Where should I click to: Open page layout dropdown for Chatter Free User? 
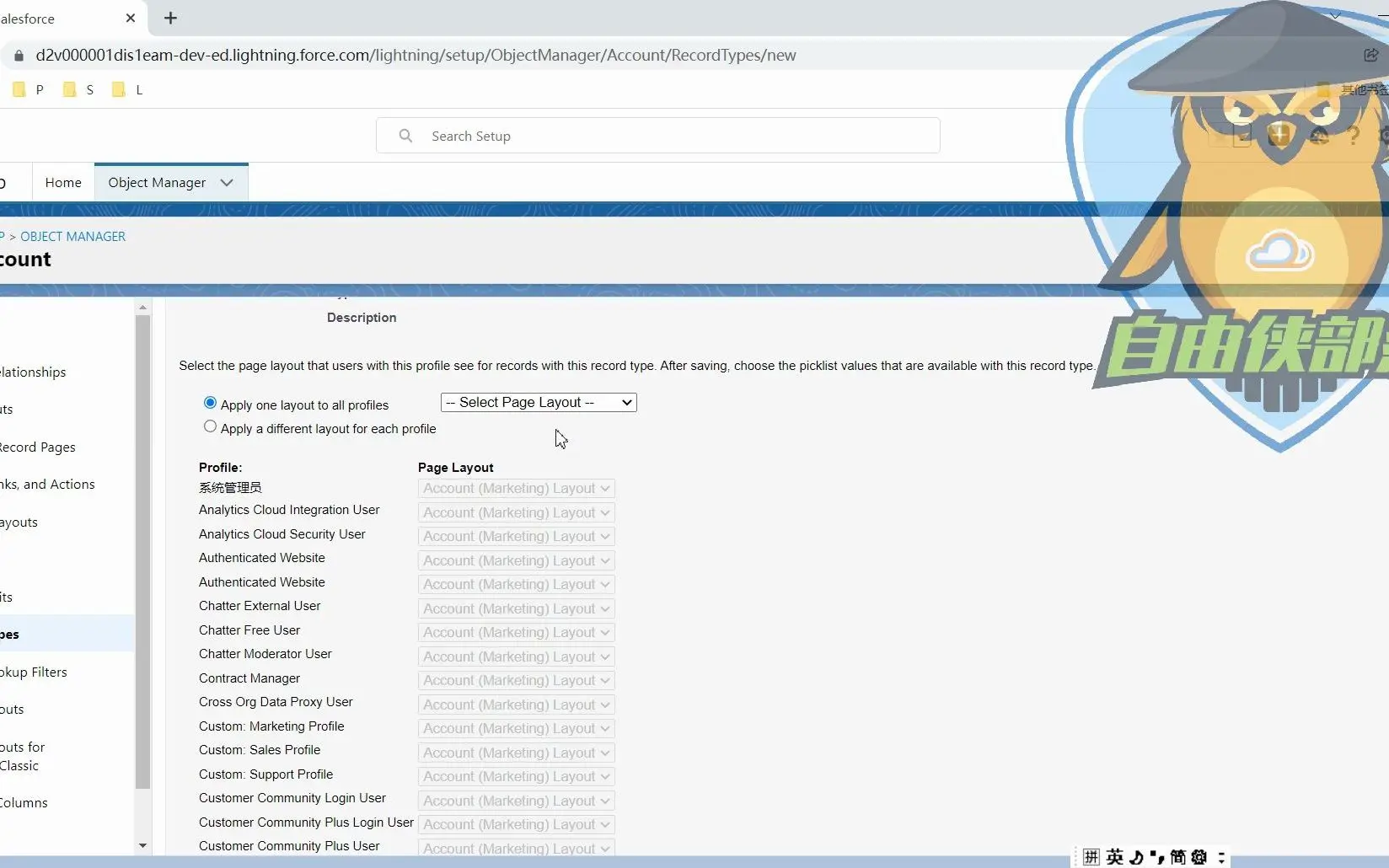pos(516,632)
